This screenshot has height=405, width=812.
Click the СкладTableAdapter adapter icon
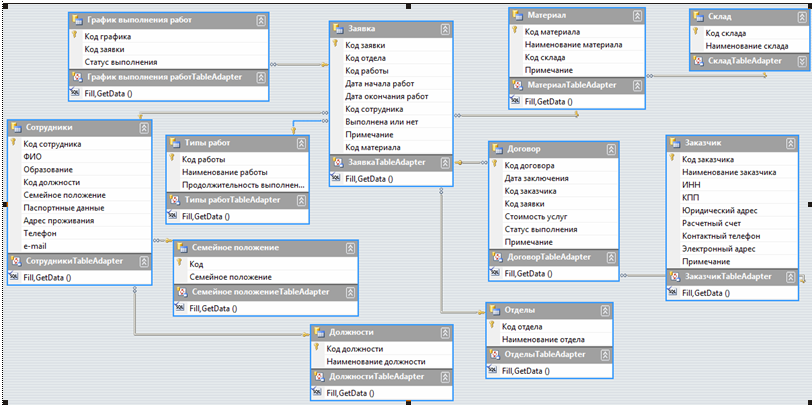click(695, 61)
